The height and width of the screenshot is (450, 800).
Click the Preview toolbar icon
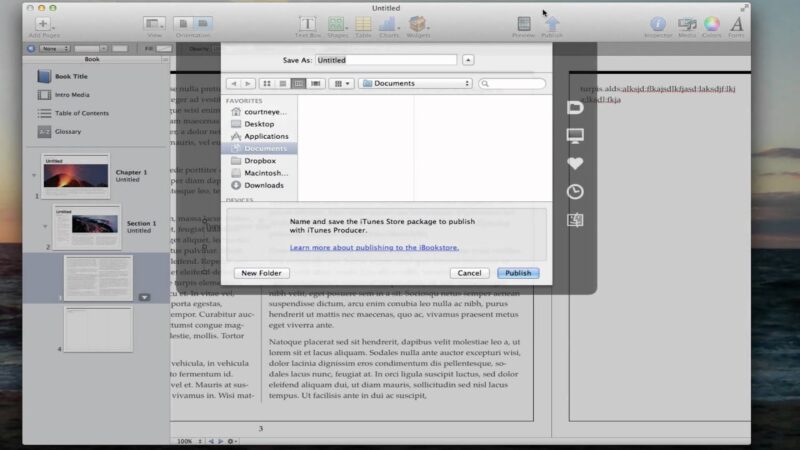click(x=523, y=24)
